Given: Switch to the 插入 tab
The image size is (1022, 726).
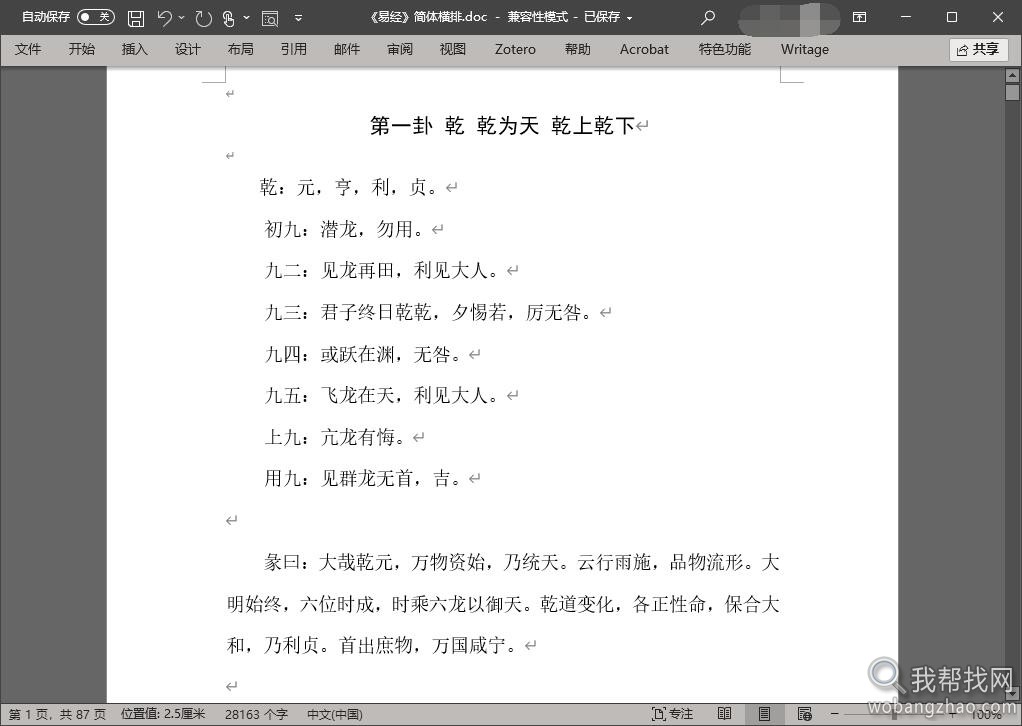Looking at the screenshot, I should pyautogui.click(x=134, y=50).
